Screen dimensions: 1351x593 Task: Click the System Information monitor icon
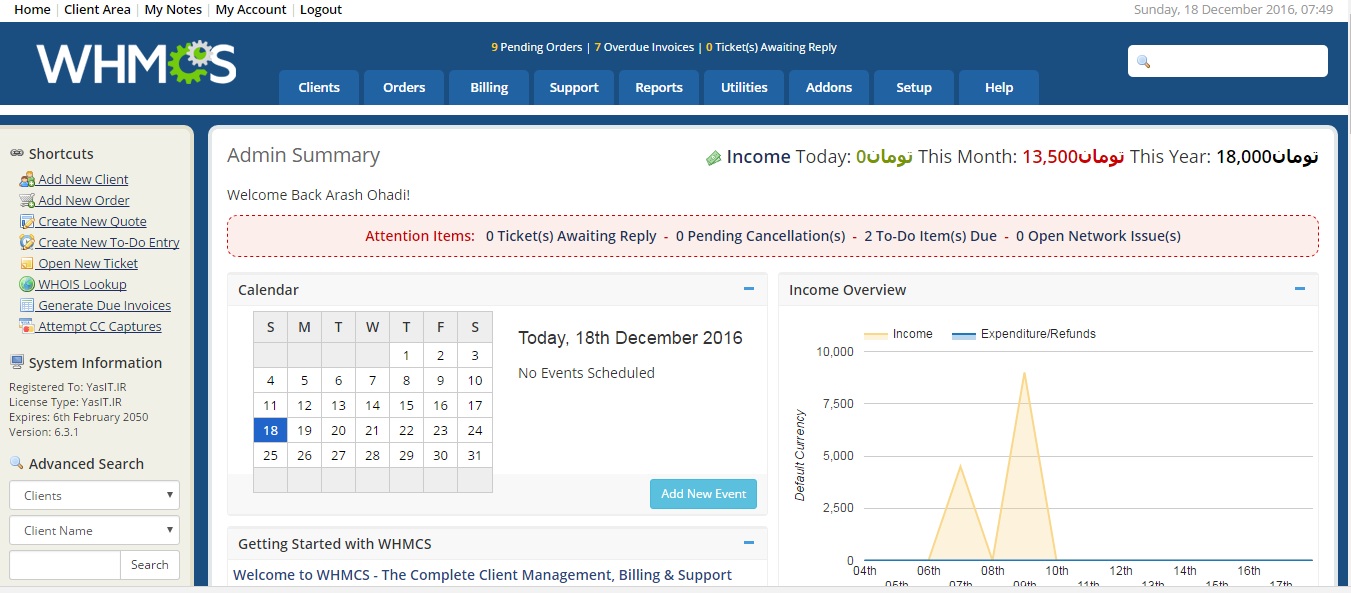[x=17, y=363]
